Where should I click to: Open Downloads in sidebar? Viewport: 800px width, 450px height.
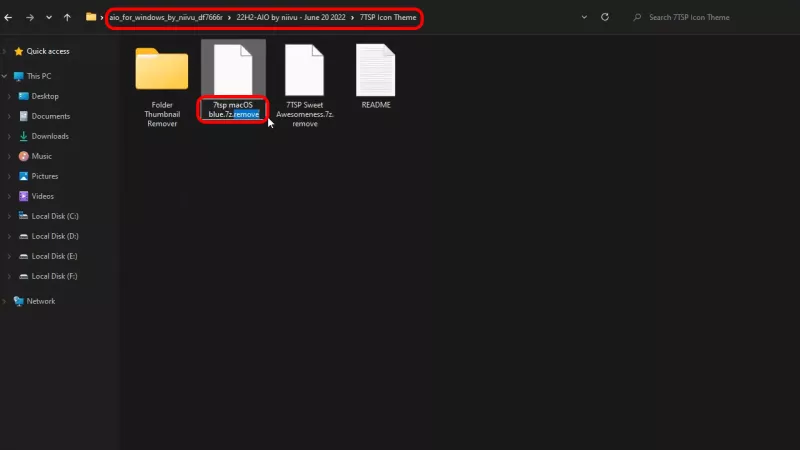tap(50, 136)
